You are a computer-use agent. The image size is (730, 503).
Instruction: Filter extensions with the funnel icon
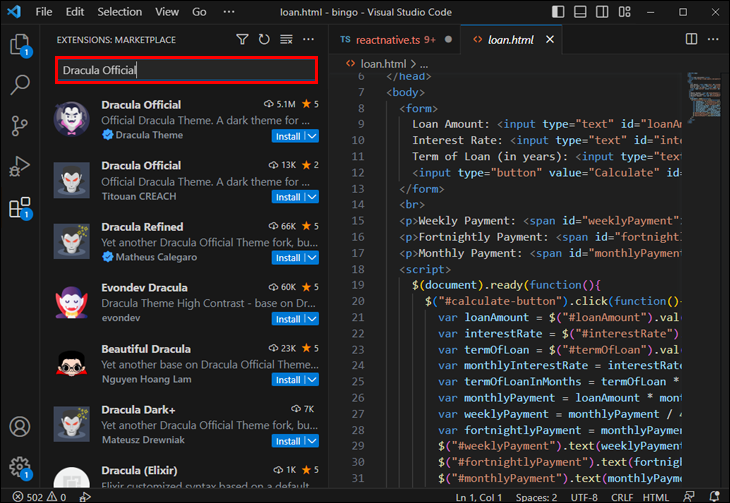[x=242, y=40]
